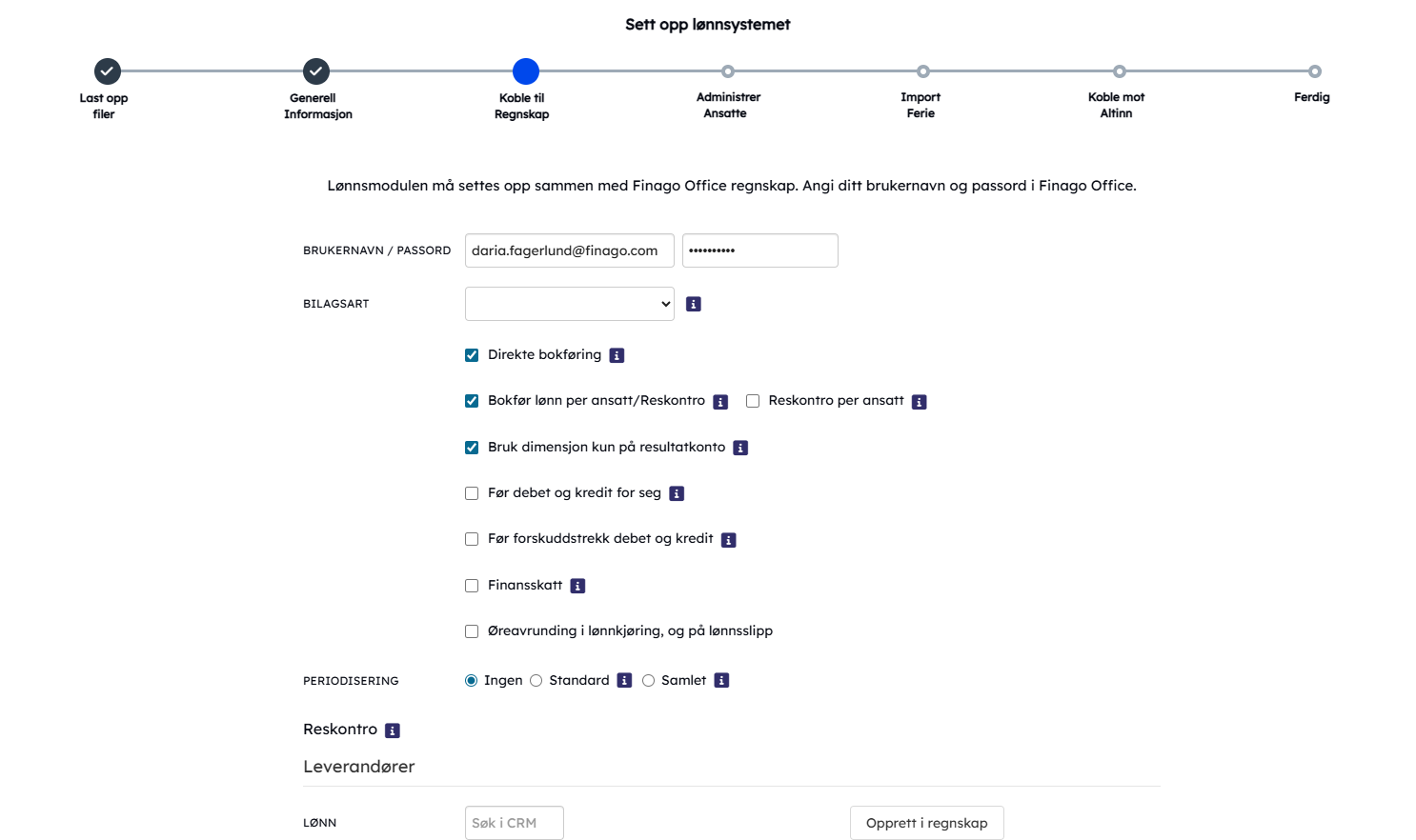Click info icon next to Reskontro per ansatt
Image resolution: width=1416 pixels, height=840 pixels.
pos(920,402)
